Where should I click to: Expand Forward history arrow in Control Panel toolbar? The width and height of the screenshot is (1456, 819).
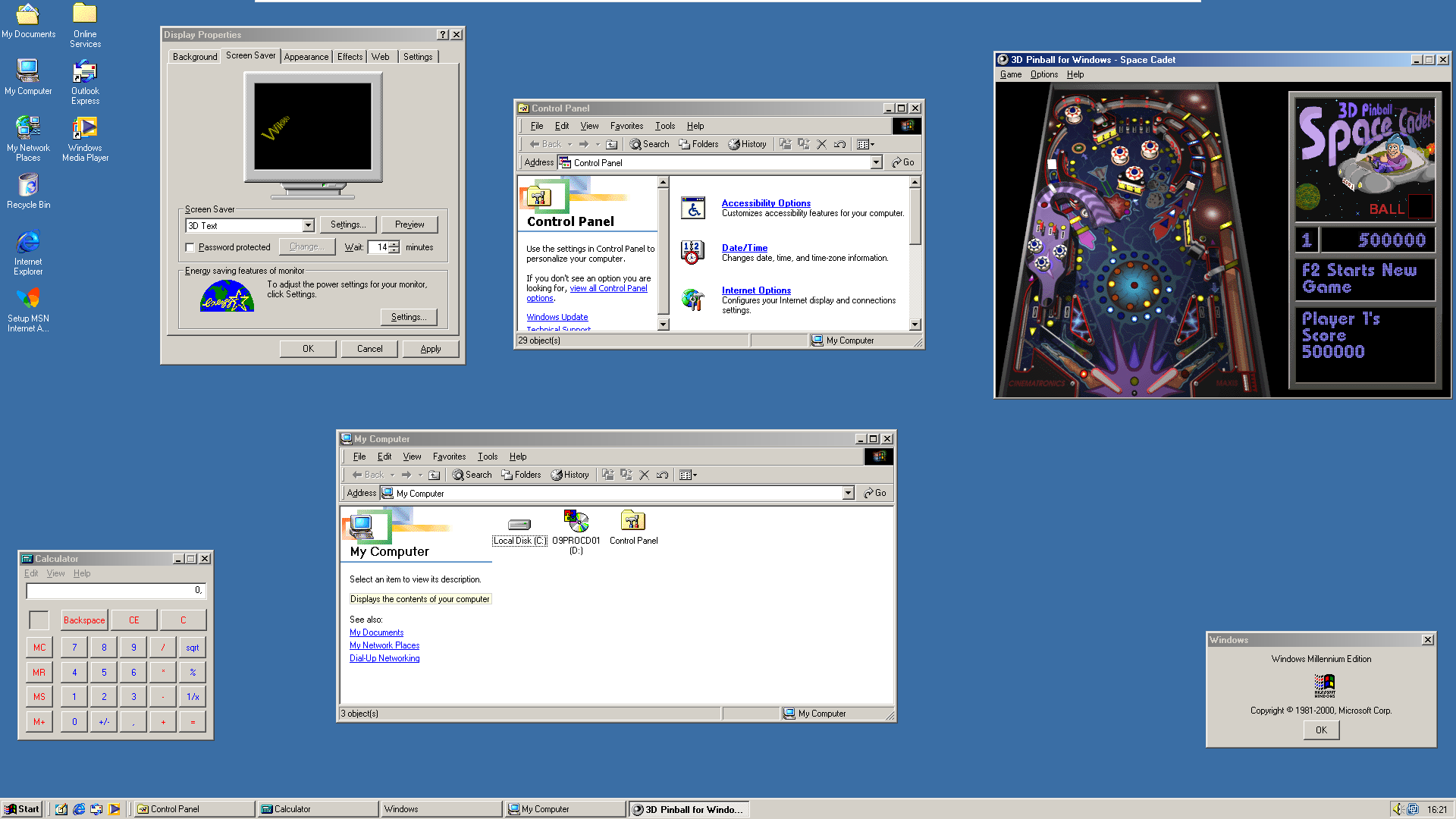(x=598, y=144)
